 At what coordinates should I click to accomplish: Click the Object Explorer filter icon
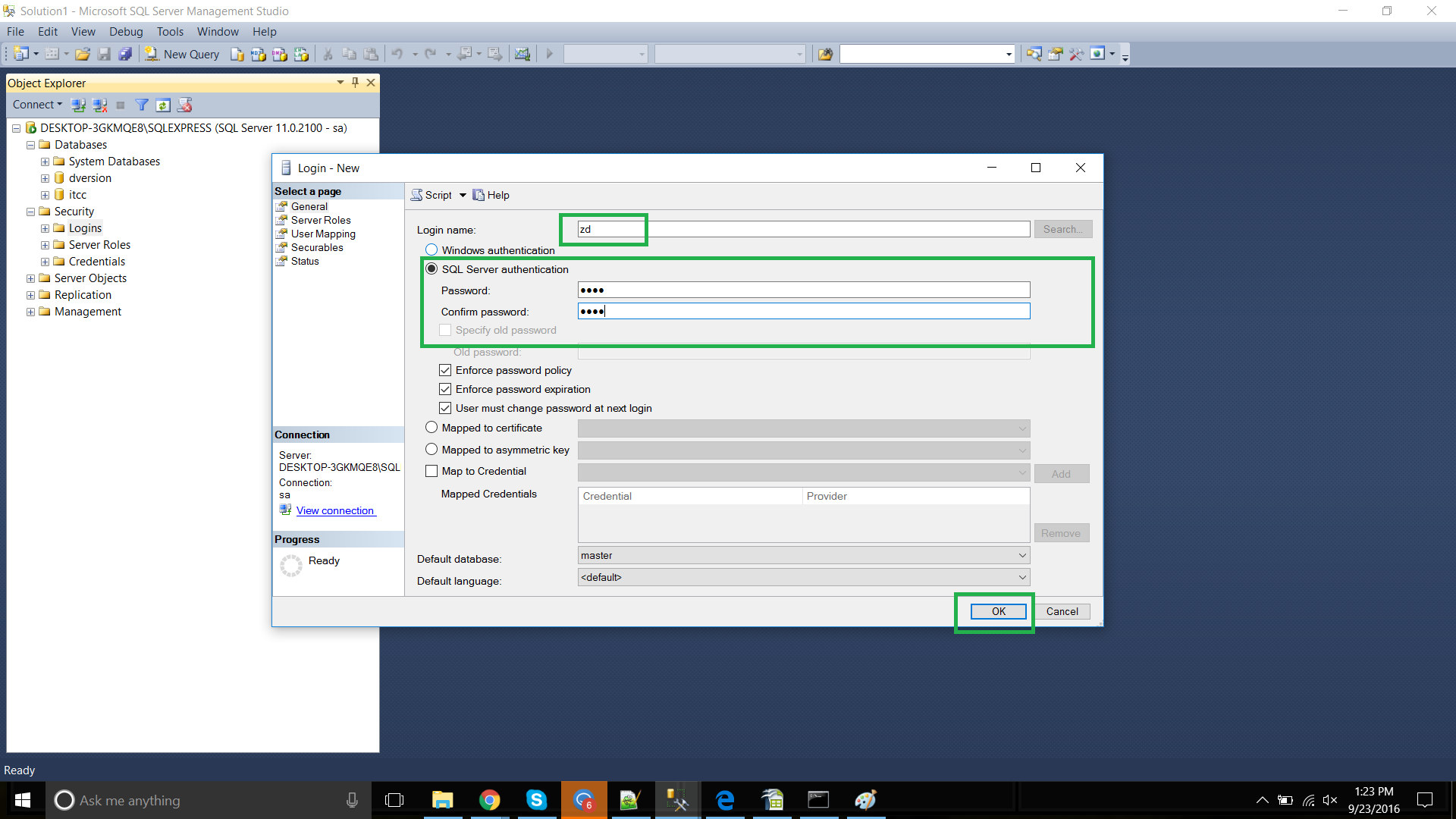click(142, 105)
